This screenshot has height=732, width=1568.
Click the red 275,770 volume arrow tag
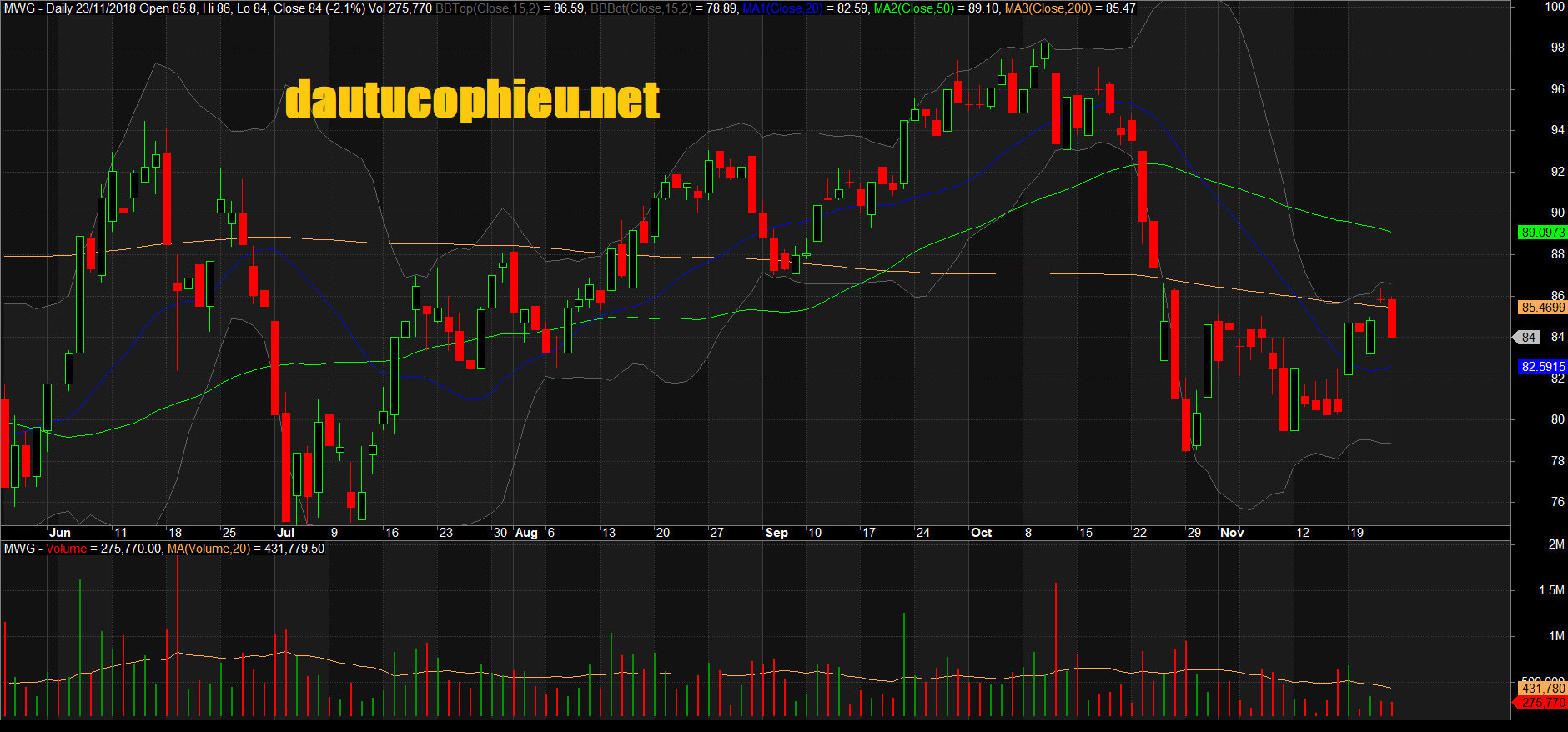pyautogui.click(x=1540, y=703)
